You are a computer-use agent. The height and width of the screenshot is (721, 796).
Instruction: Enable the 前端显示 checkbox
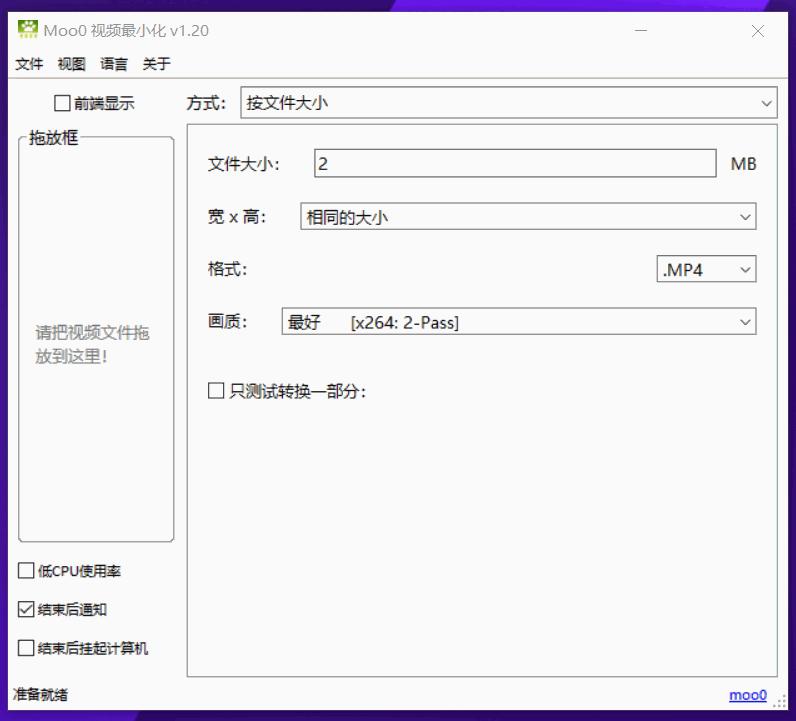pyautogui.click(x=62, y=103)
